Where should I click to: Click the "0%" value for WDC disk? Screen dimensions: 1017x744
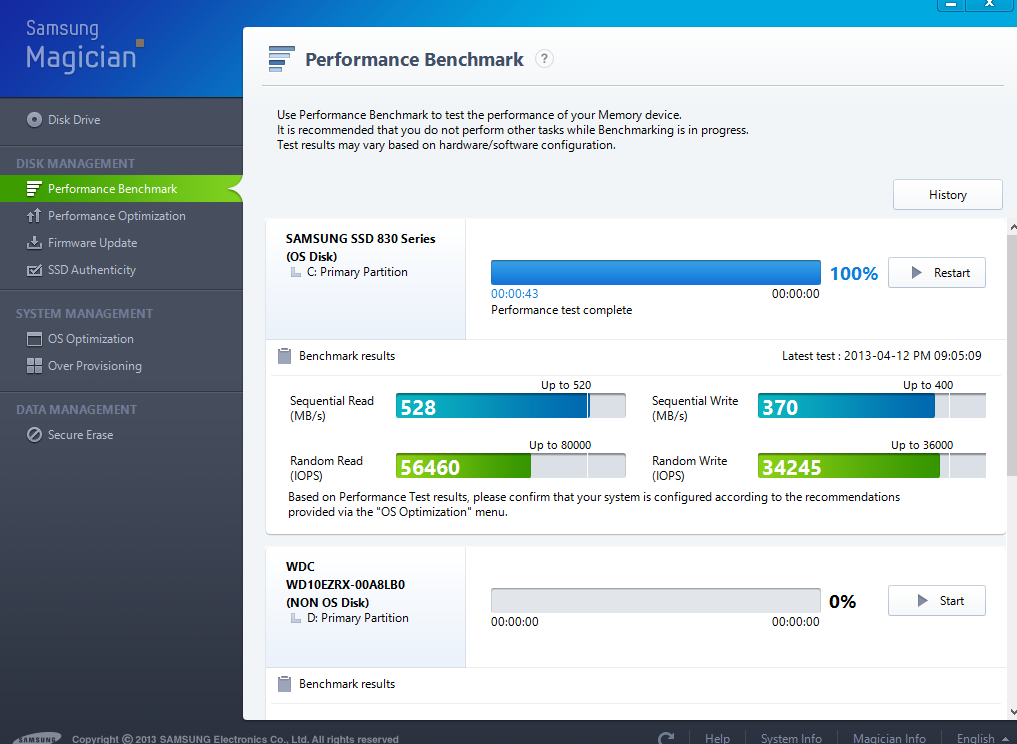843,602
